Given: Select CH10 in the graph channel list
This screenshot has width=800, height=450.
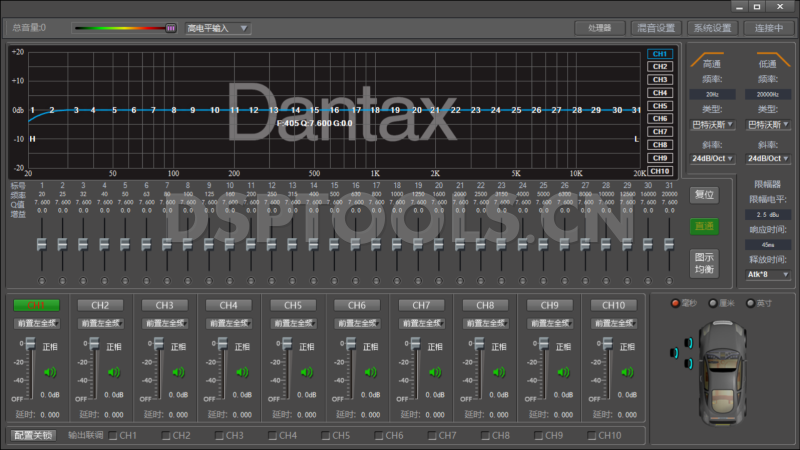Looking at the screenshot, I should click(660, 171).
